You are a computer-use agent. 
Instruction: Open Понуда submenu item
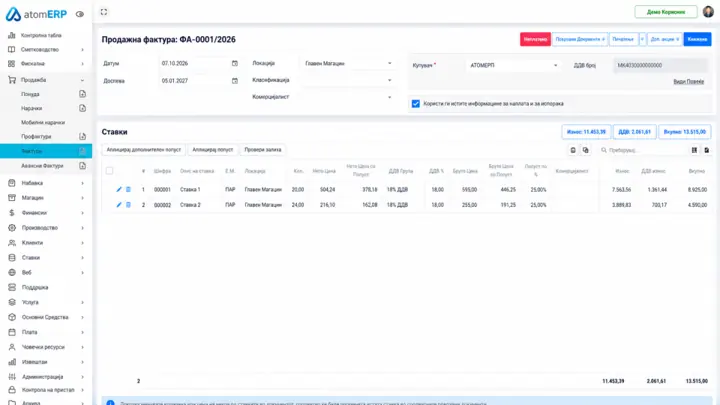(30, 94)
